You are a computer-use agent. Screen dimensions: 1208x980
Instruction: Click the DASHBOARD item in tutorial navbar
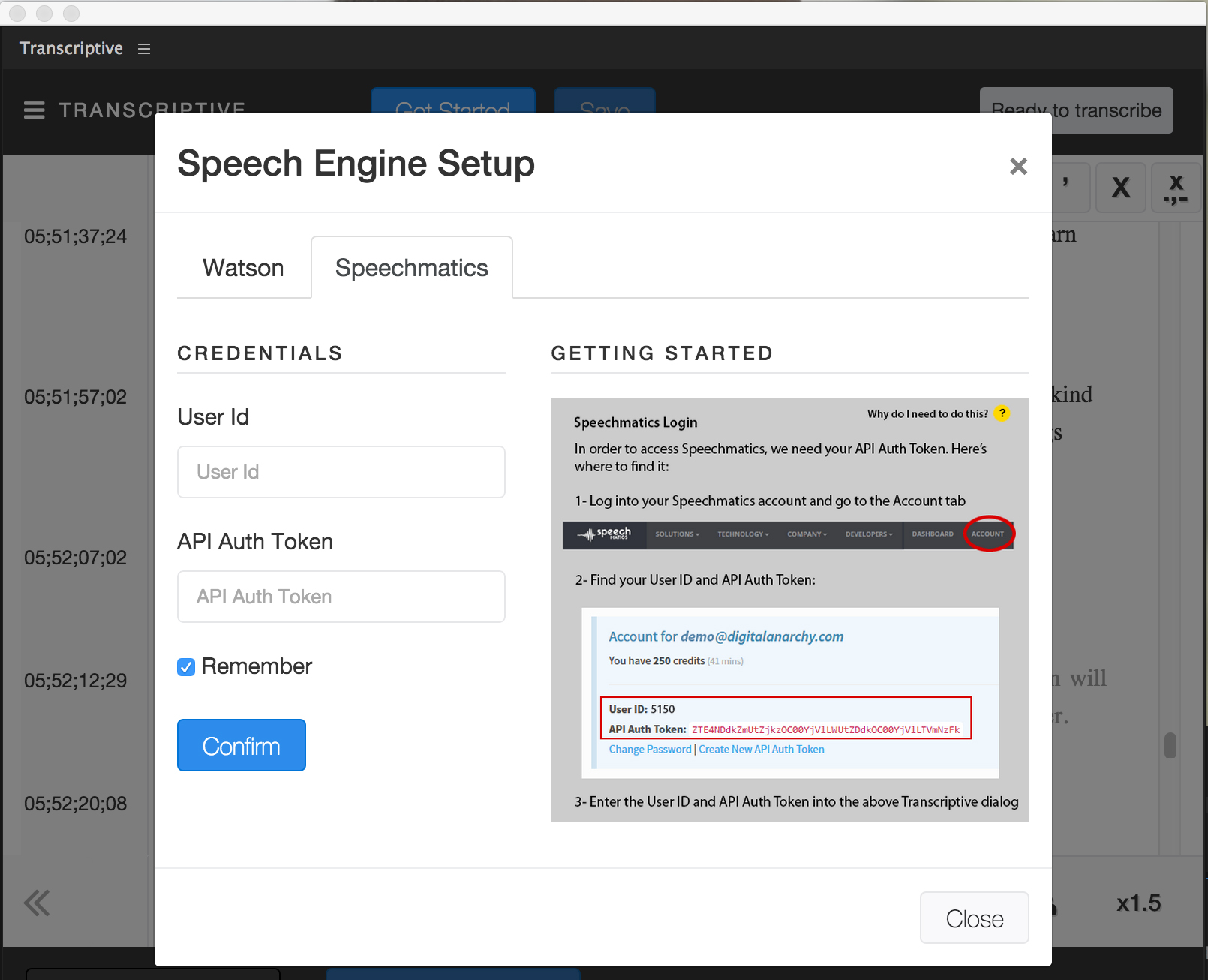933,534
